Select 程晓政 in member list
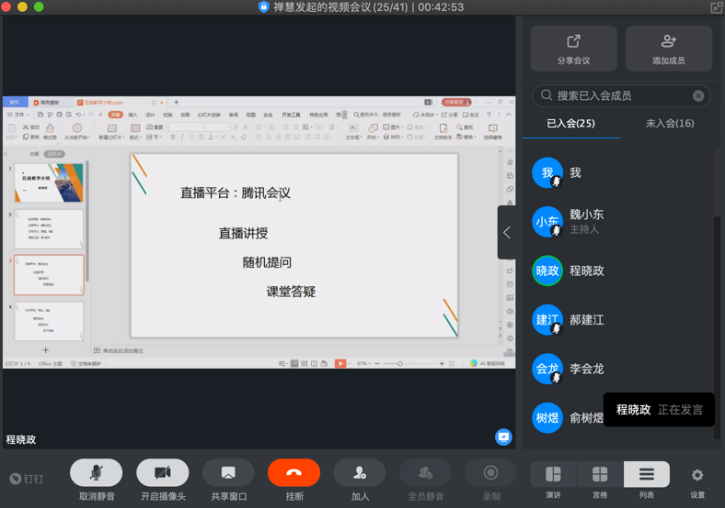The height and width of the screenshot is (508, 725). [620, 271]
